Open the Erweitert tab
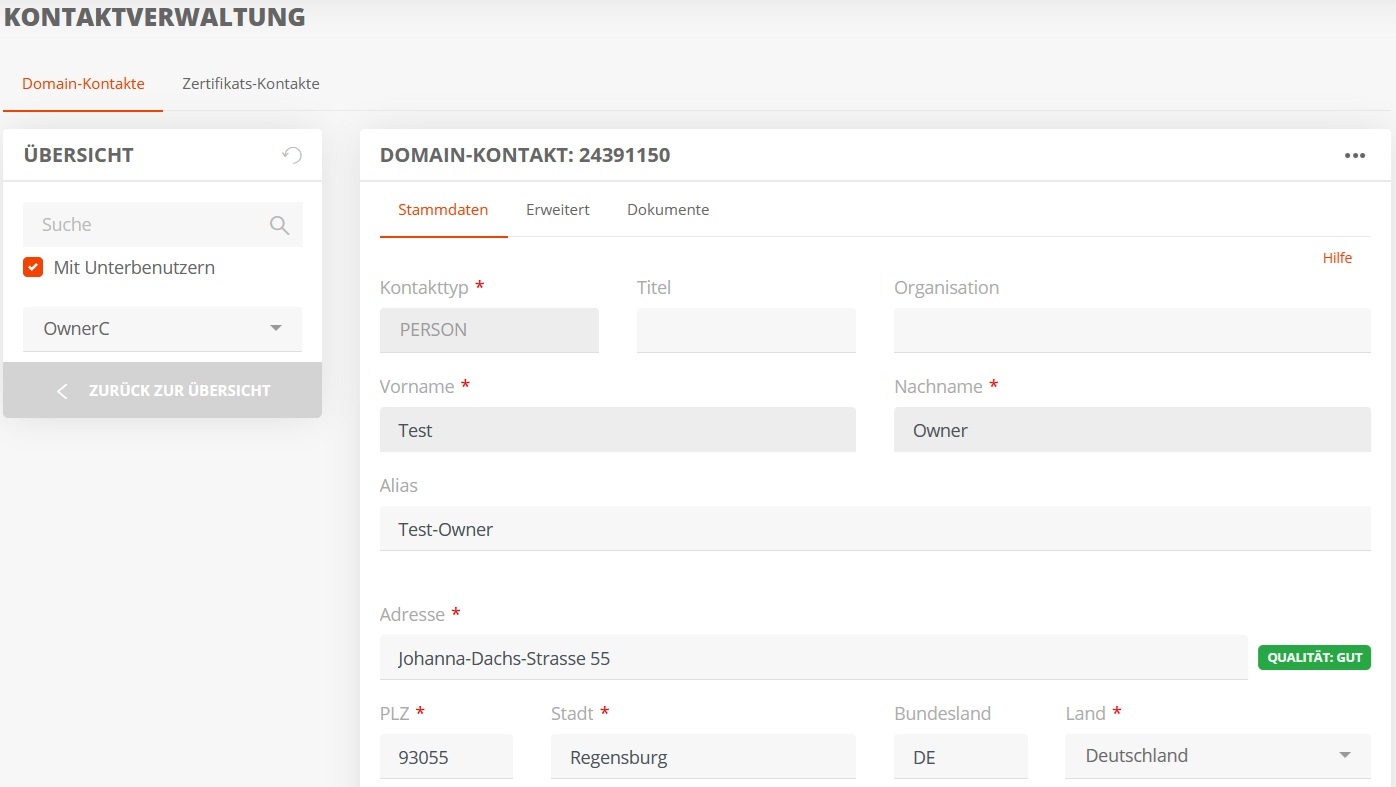The height and width of the screenshot is (787, 1396). pyautogui.click(x=558, y=210)
